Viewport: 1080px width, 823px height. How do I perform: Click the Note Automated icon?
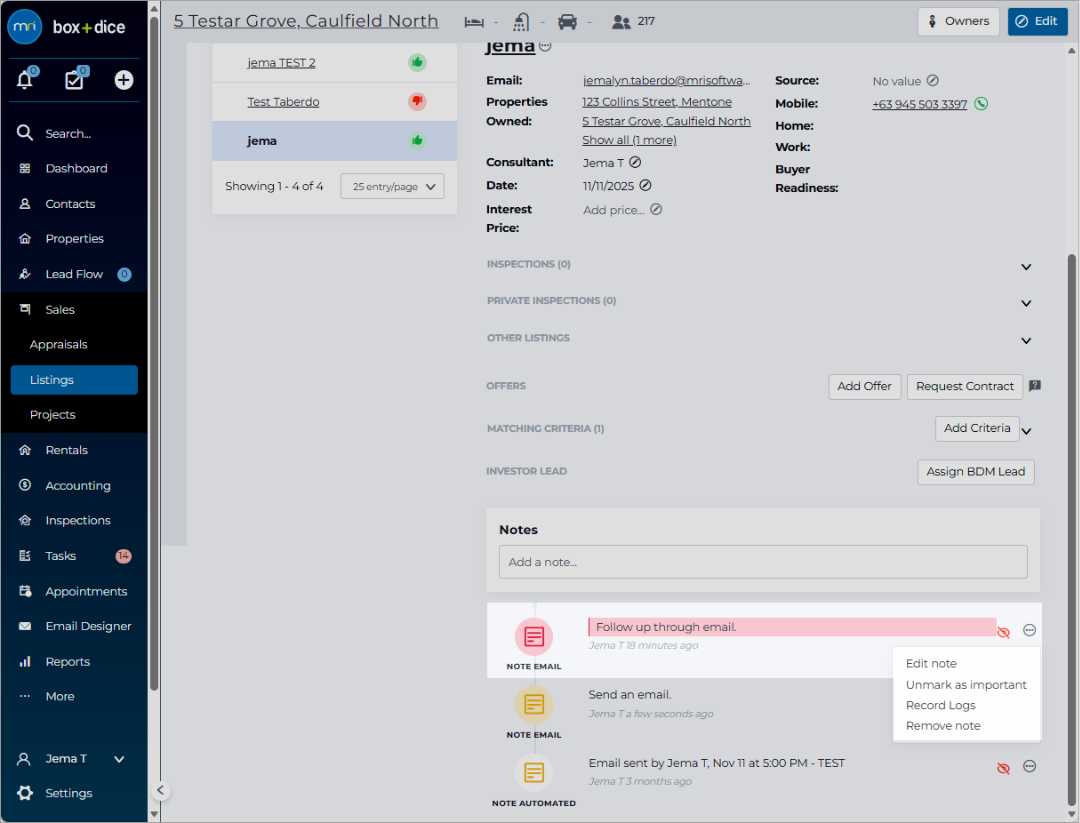click(x=534, y=773)
